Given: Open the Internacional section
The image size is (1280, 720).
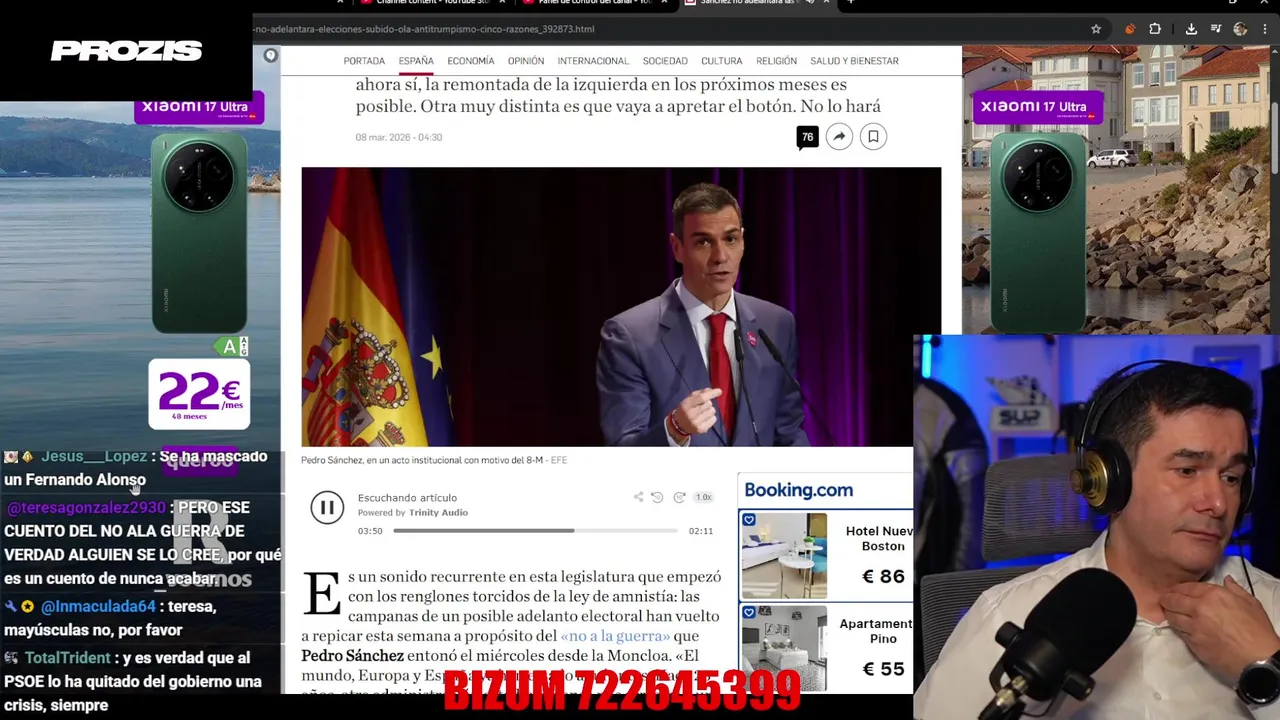Looking at the screenshot, I should click(593, 61).
